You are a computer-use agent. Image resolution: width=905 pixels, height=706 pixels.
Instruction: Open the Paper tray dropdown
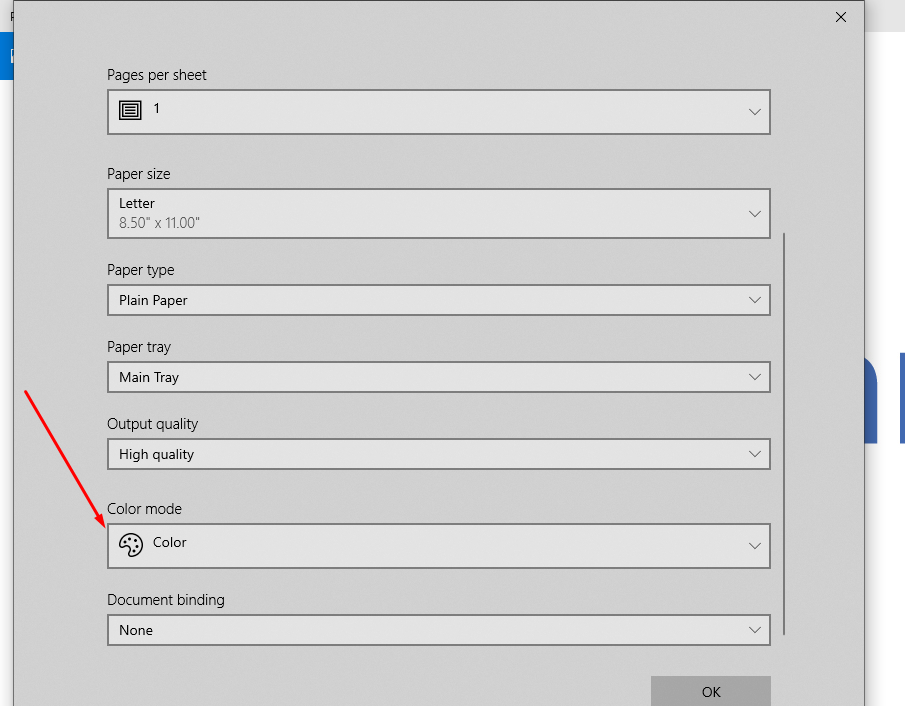[438, 377]
